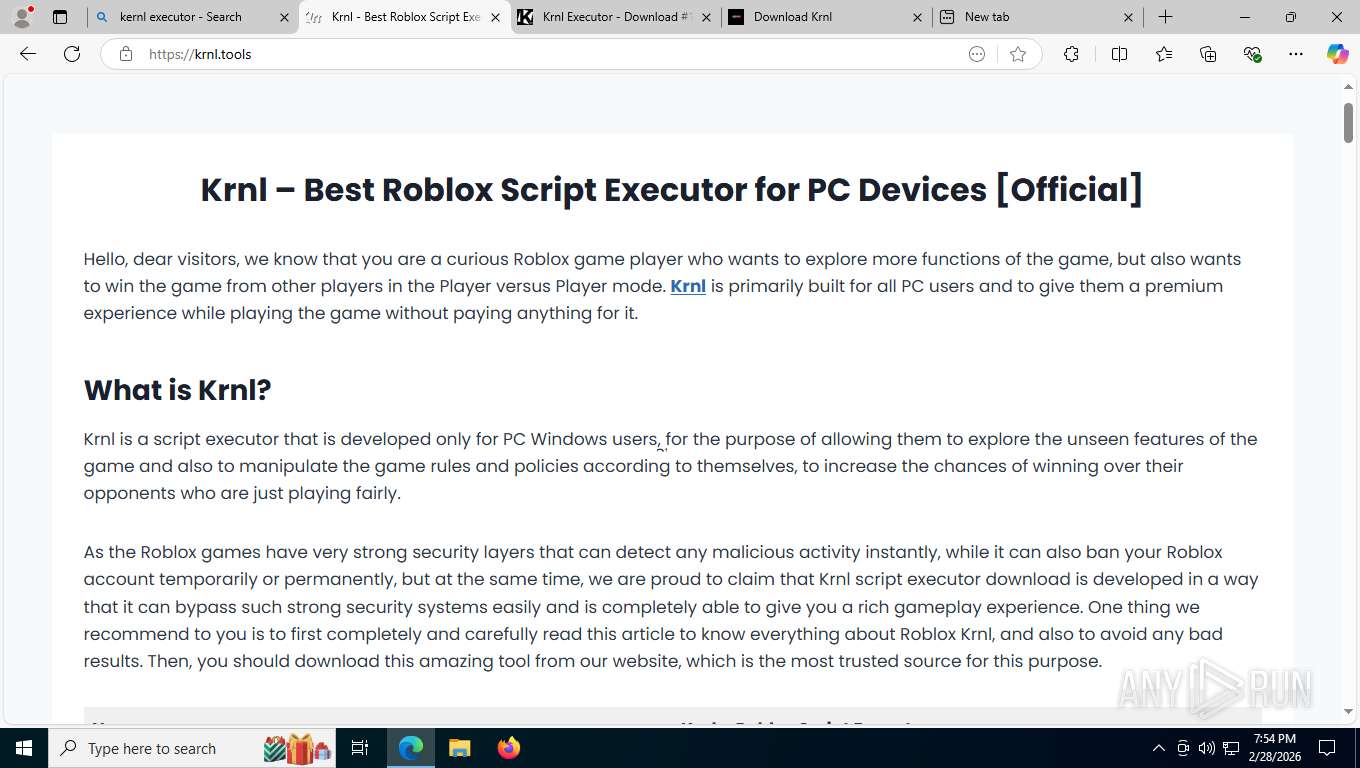Open Browser essentials heart icon
Screen dimensions: 1360x768
pyautogui.click(x=1252, y=54)
